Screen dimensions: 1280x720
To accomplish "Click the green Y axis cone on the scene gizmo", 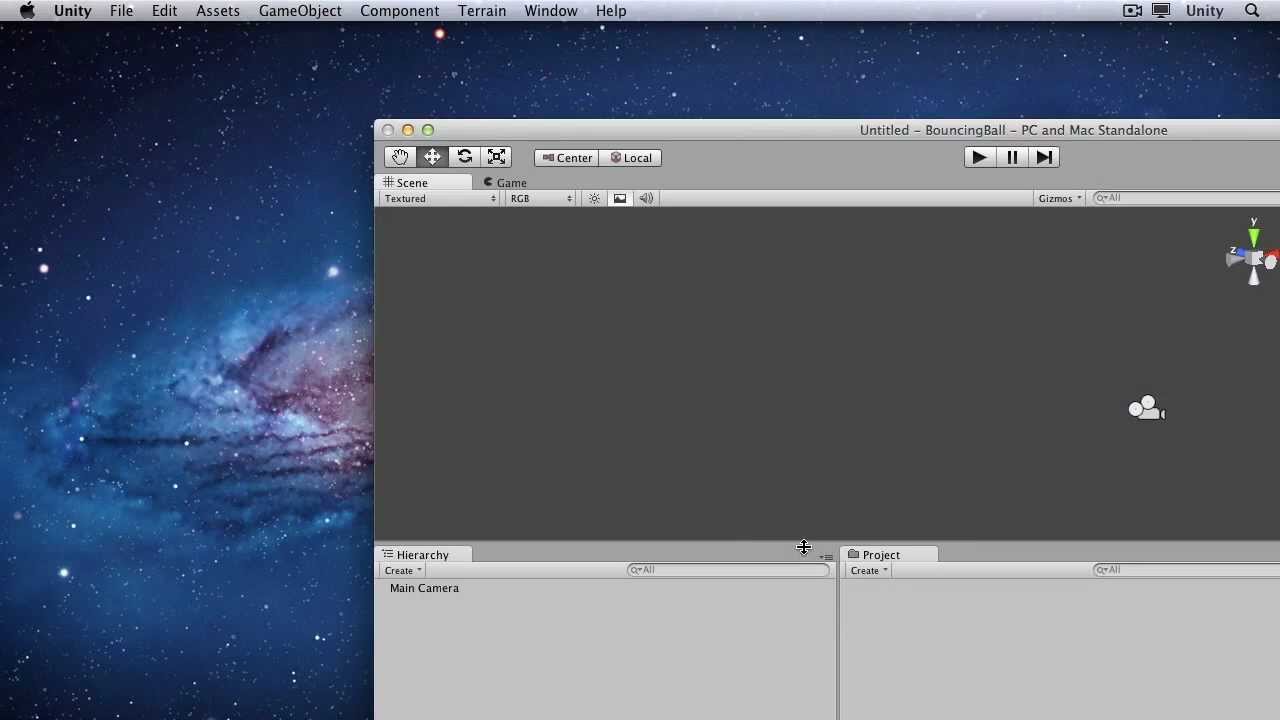I will (1254, 238).
